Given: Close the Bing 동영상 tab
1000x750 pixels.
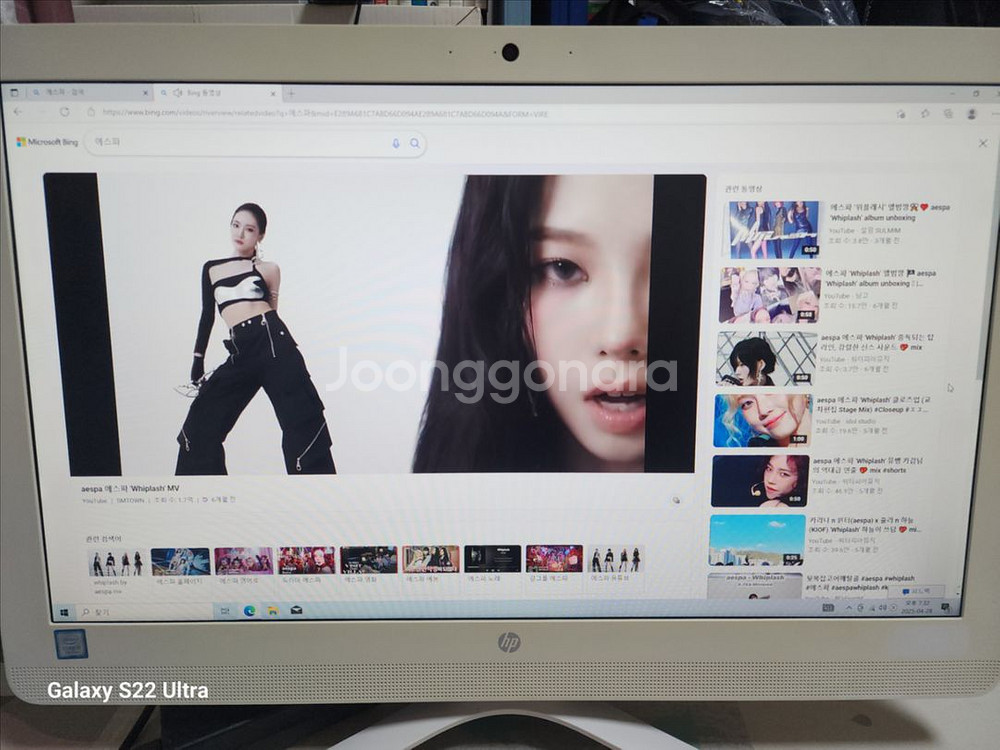Looking at the screenshot, I should coord(273,94).
